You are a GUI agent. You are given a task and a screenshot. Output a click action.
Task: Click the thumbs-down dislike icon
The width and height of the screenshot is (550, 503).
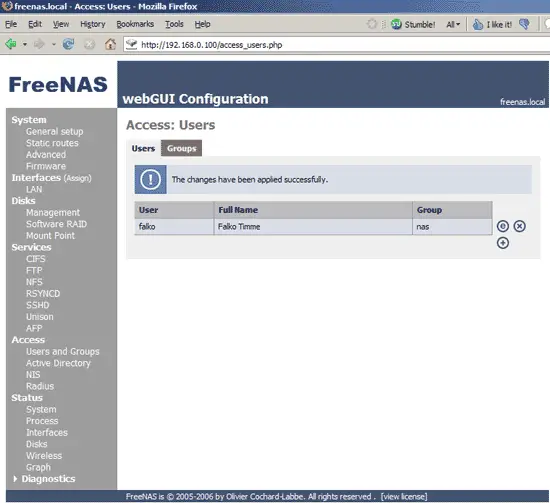point(524,24)
